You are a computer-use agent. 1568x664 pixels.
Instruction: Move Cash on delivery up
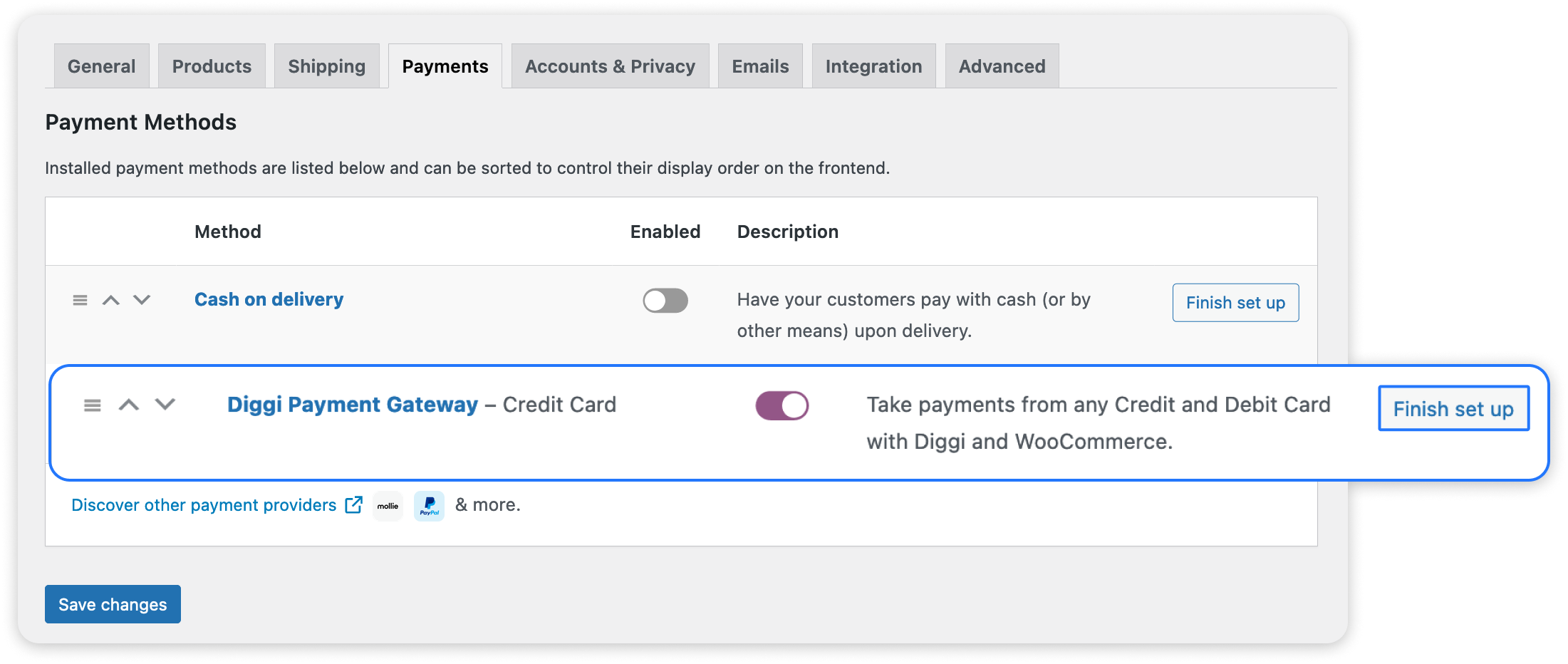pos(111,300)
